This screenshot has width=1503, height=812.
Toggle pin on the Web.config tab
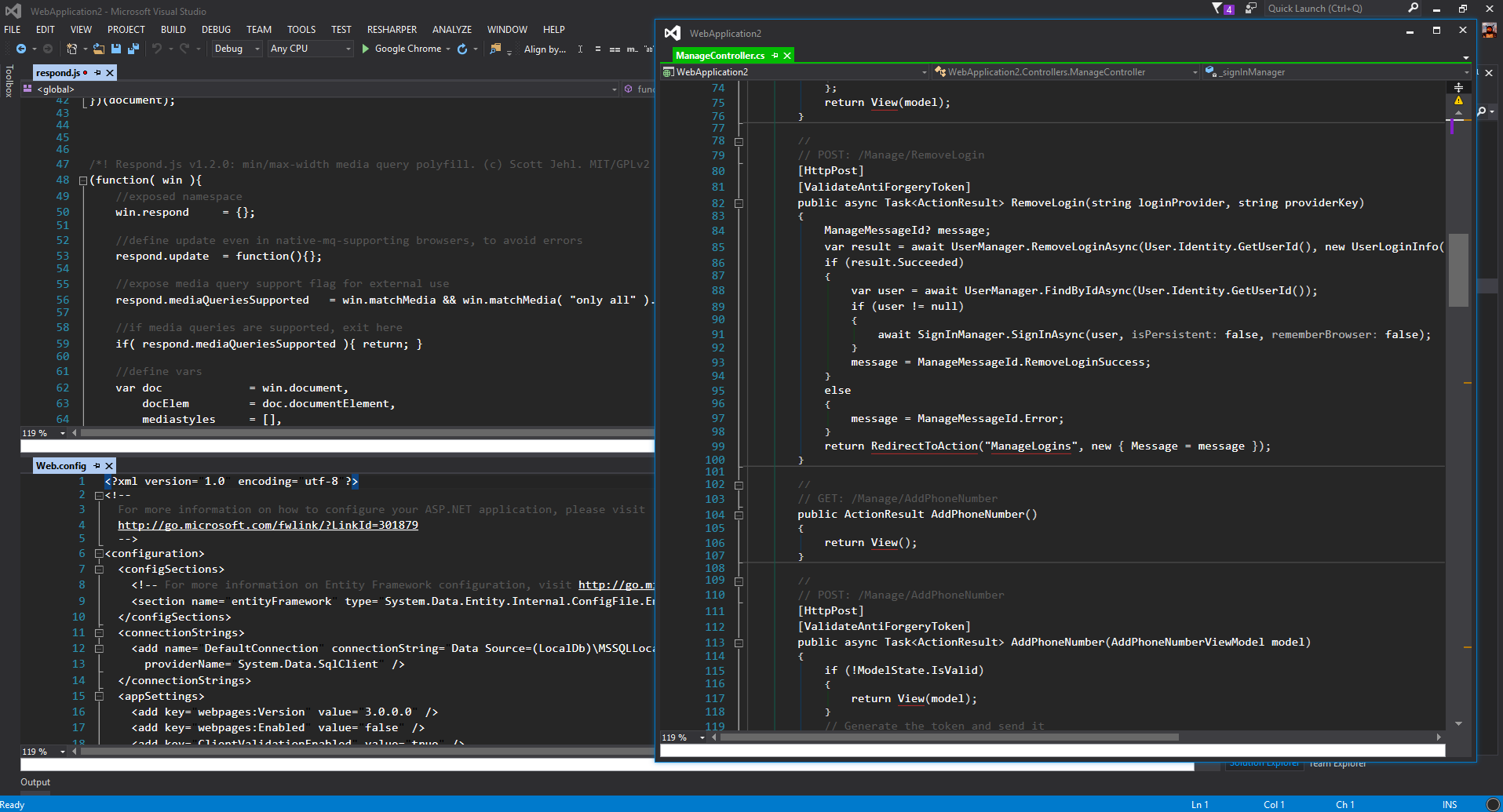pos(97,466)
